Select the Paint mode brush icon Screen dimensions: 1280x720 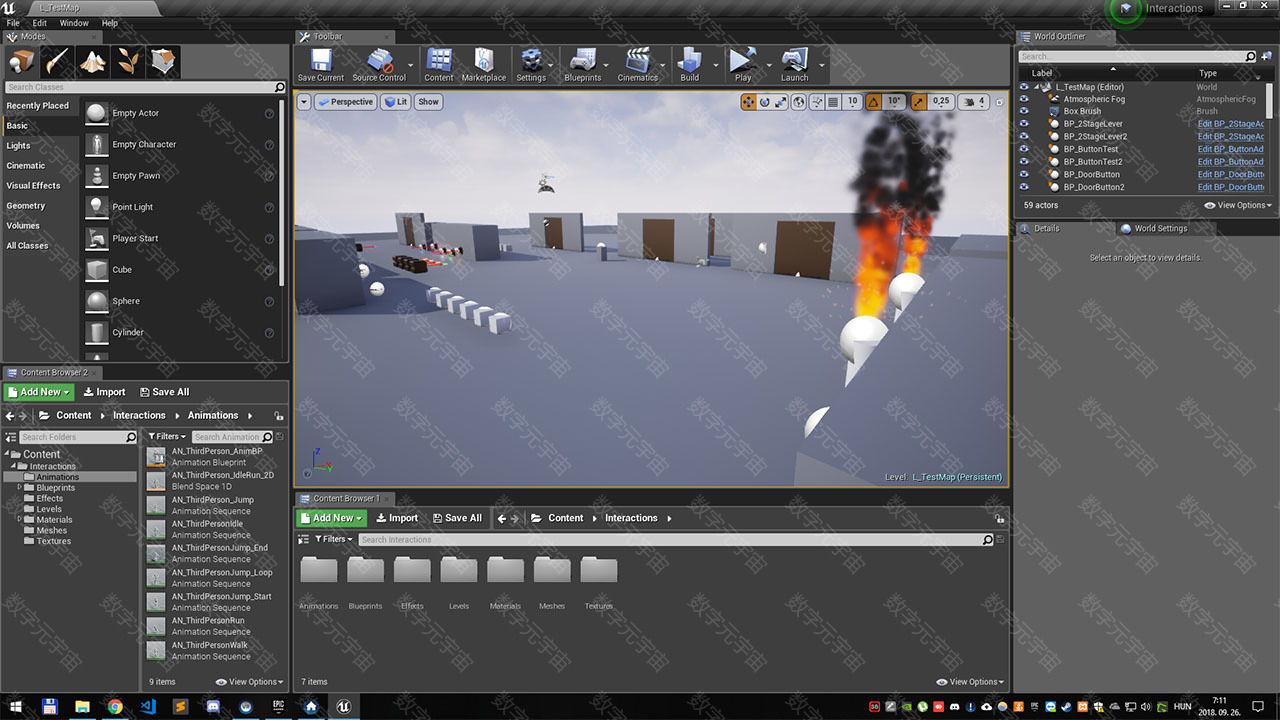57,62
